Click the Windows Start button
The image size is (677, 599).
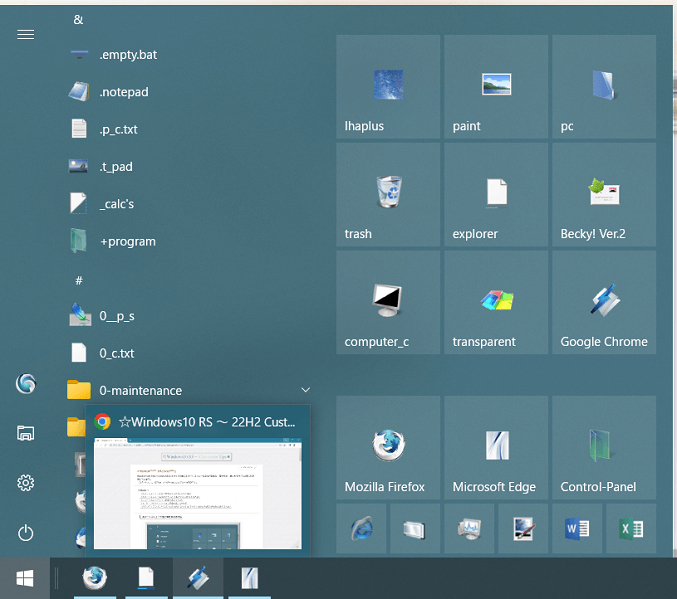[25, 578]
